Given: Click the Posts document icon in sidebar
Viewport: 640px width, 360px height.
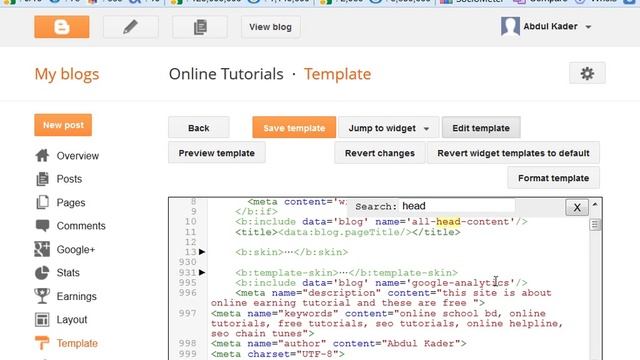Looking at the screenshot, I should [42, 179].
